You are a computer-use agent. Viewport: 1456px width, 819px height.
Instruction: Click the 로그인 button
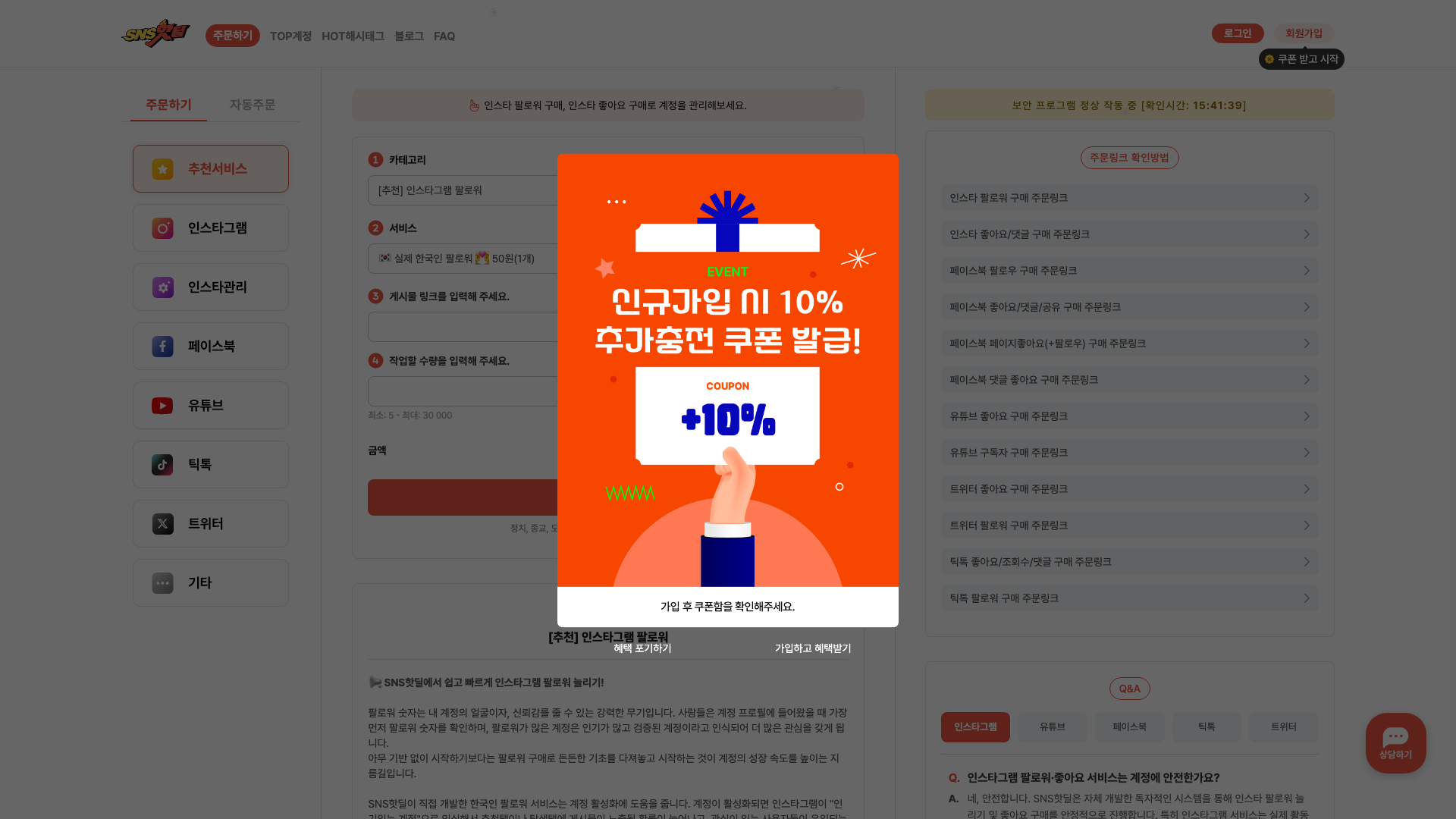point(1238,33)
